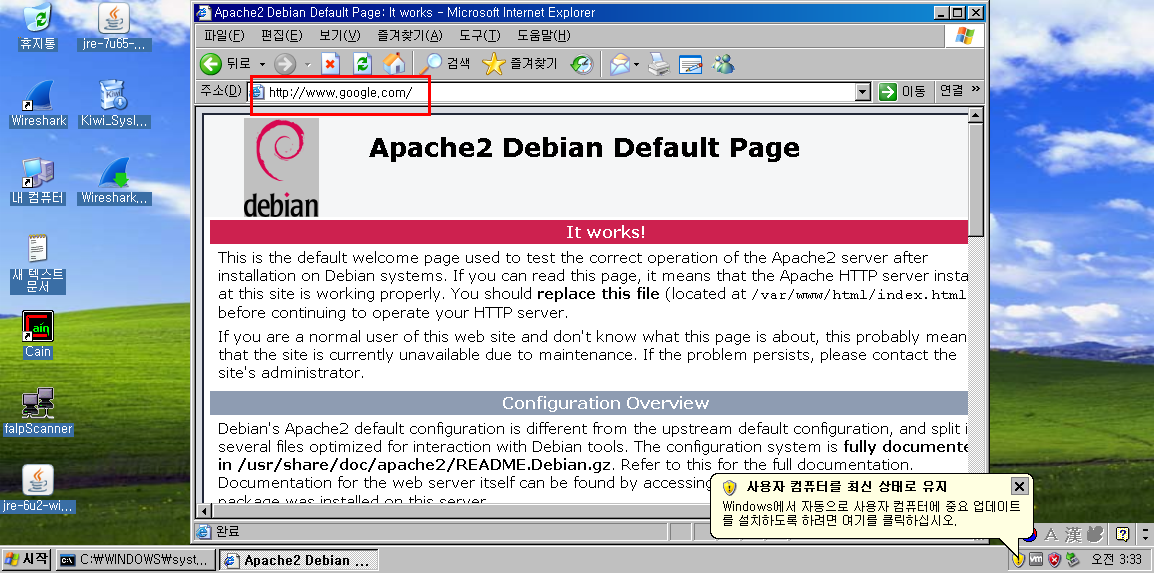The image size is (1154, 573).
Task: Go to the Home page icon
Action: click(394, 65)
